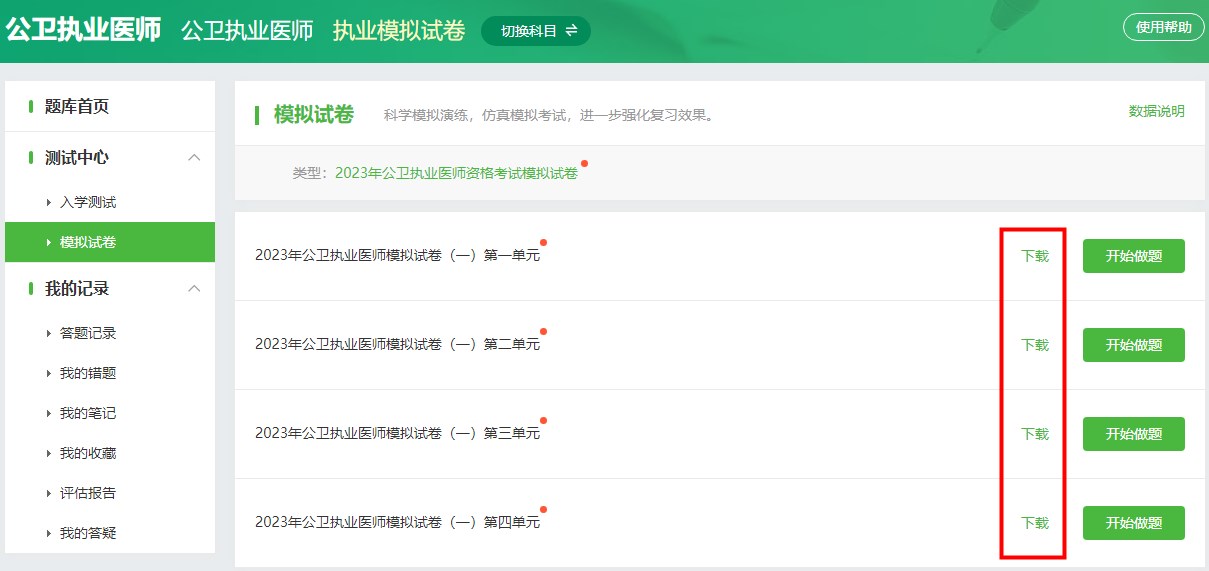Screen dimensions: 1209x571
Task: Open 我的收藏 in sidebar
Action: click(x=88, y=453)
